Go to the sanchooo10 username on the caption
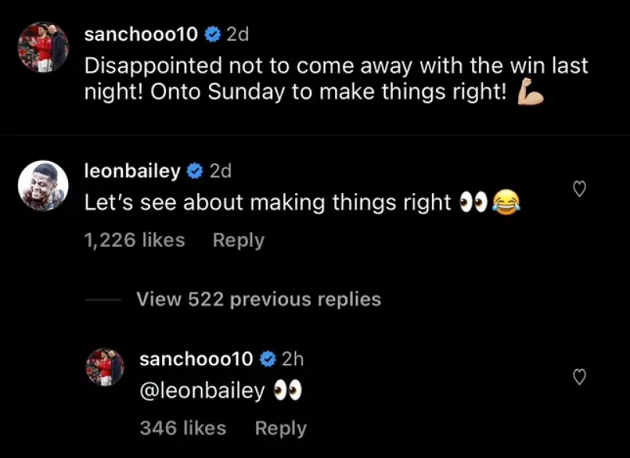The width and height of the screenshot is (630, 458). (140, 34)
